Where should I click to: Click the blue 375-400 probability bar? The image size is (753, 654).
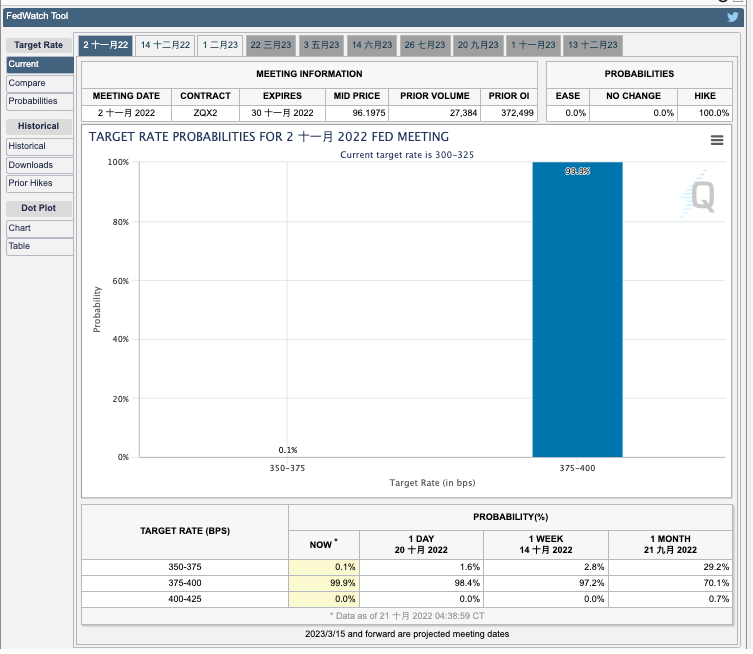pyautogui.click(x=577, y=310)
